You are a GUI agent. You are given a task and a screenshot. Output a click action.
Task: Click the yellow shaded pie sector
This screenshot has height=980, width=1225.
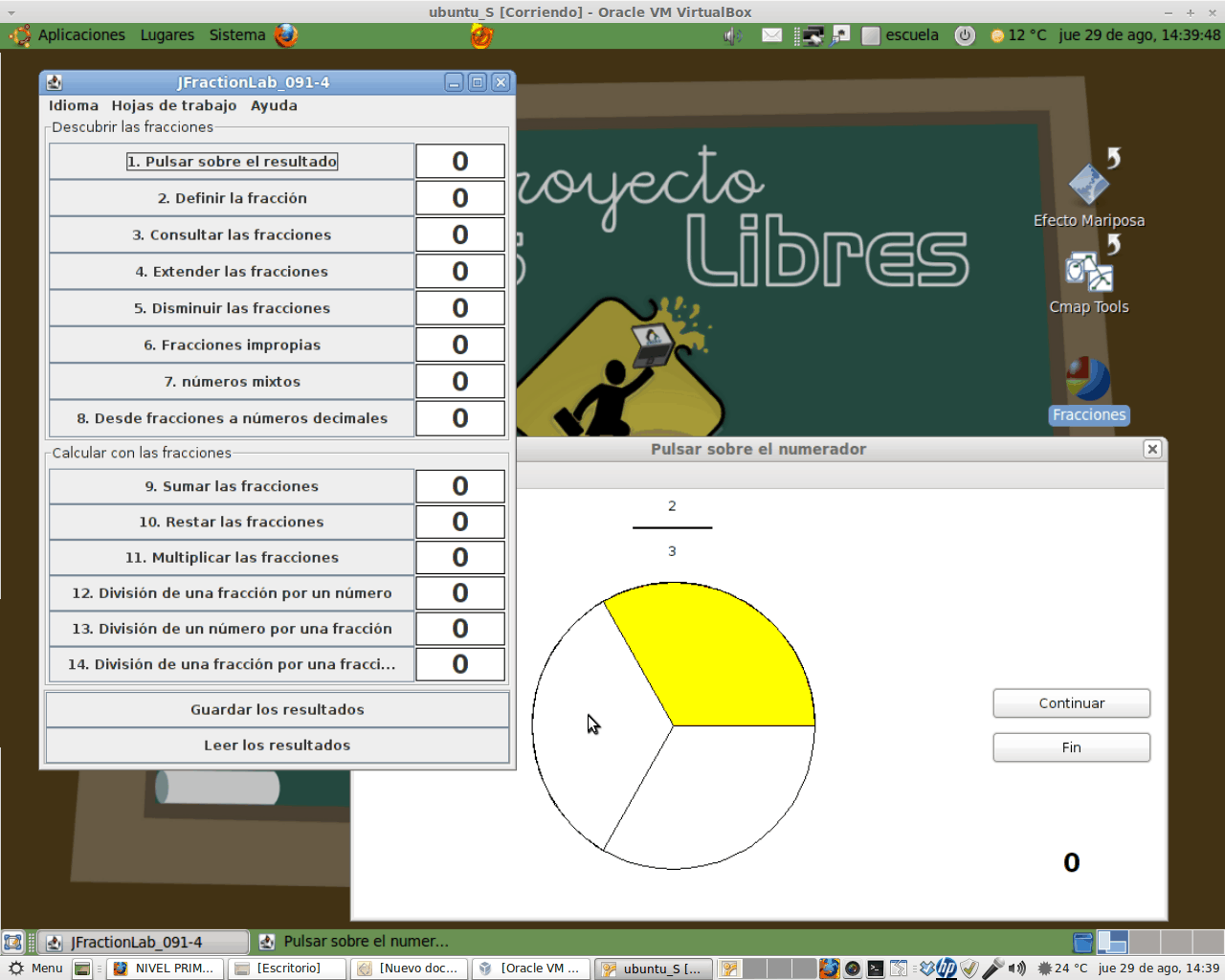(x=718, y=660)
